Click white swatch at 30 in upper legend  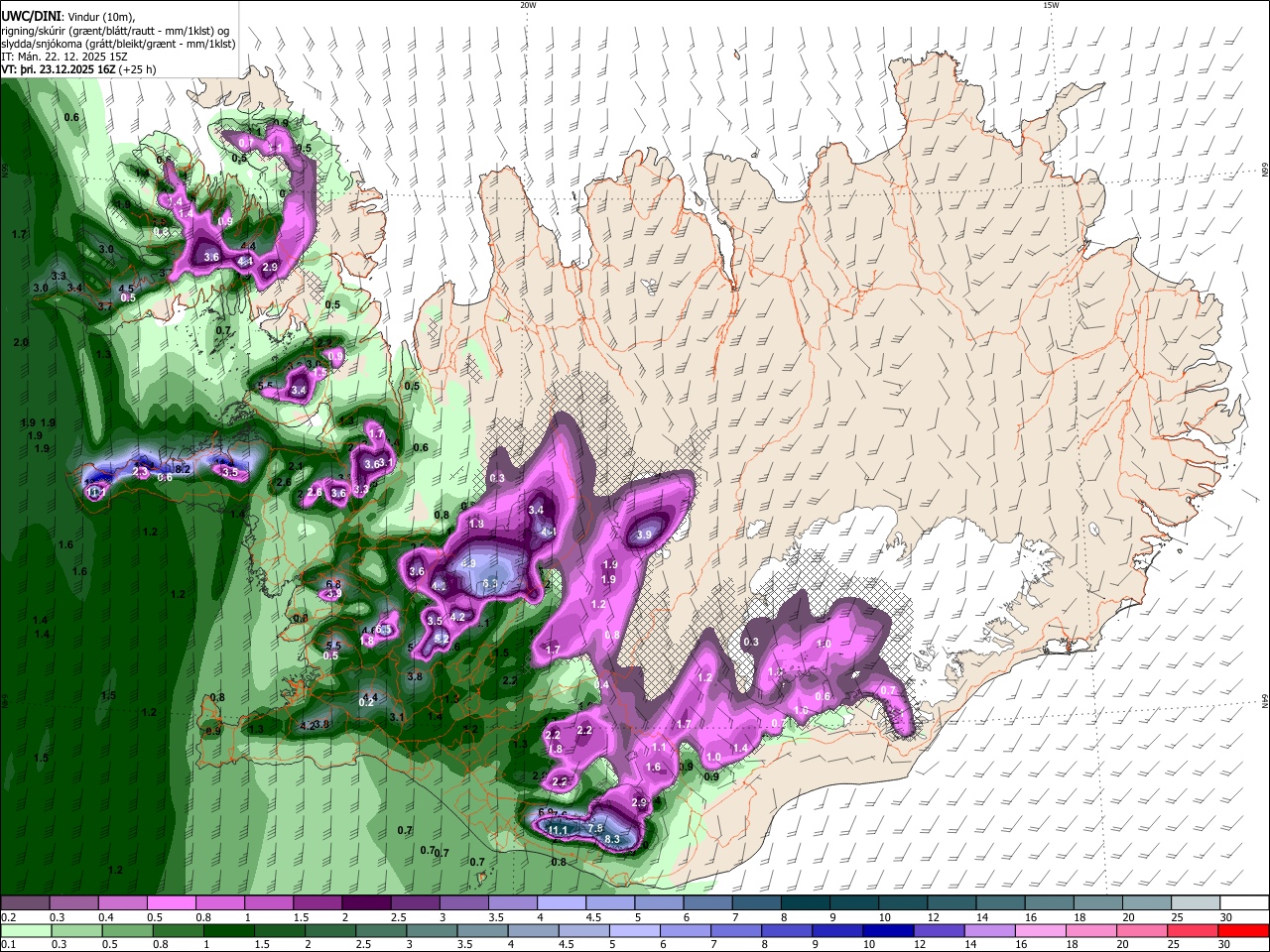point(1244,902)
